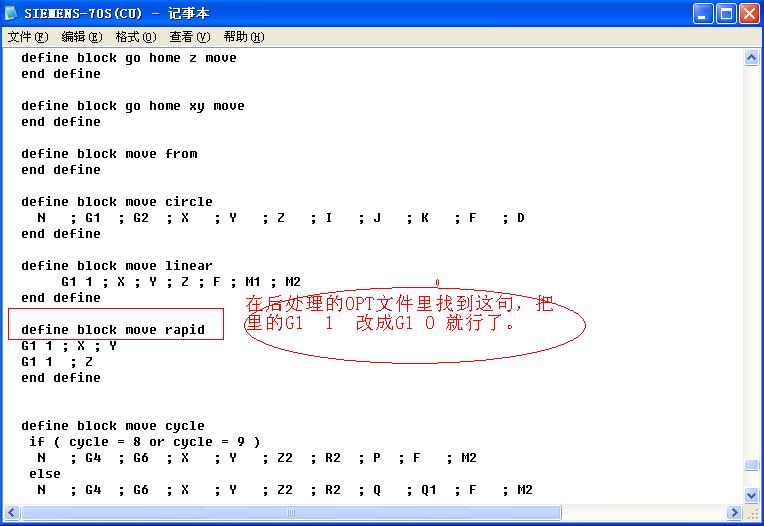764x526 pixels.
Task: Click the vertical scrollbar up arrow
Action: pyautogui.click(x=751, y=57)
